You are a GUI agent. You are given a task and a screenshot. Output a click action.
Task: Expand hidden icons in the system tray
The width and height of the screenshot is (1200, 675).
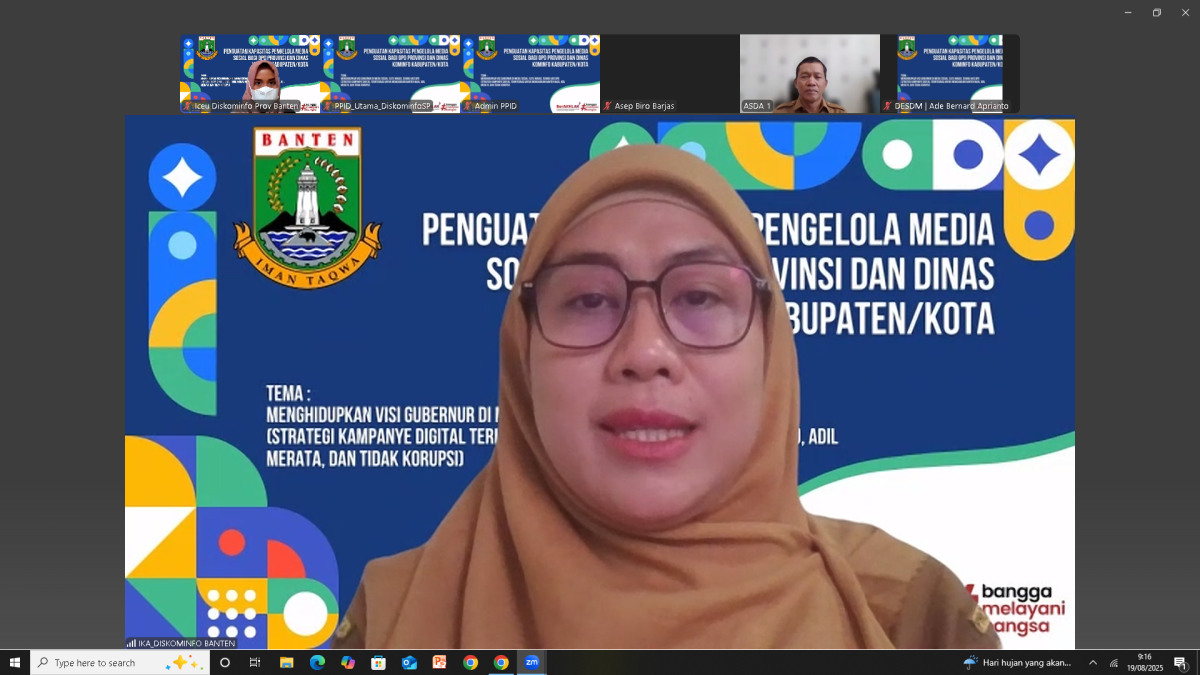tap(1093, 662)
